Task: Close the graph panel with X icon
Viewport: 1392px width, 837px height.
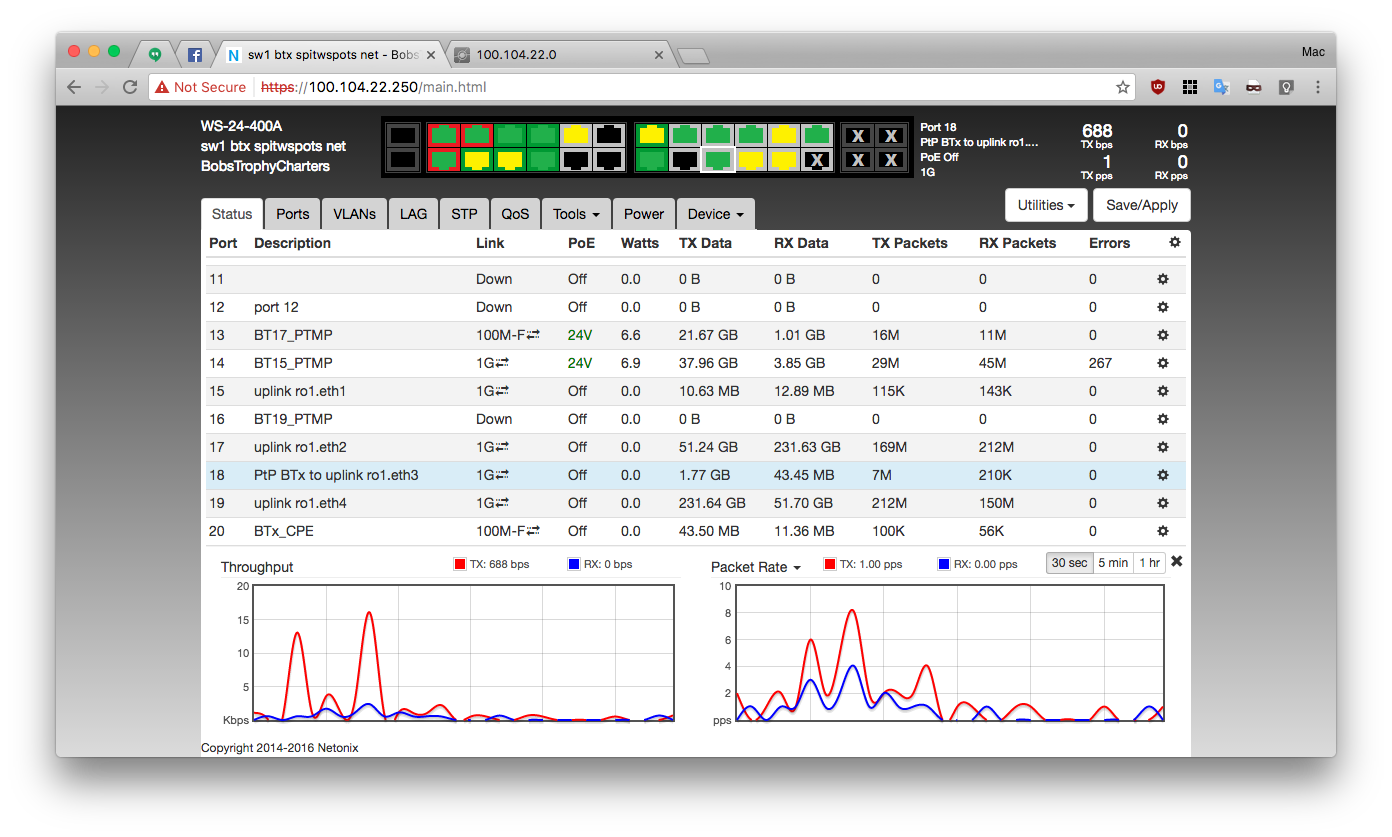Action: click(x=1176, y=562)
